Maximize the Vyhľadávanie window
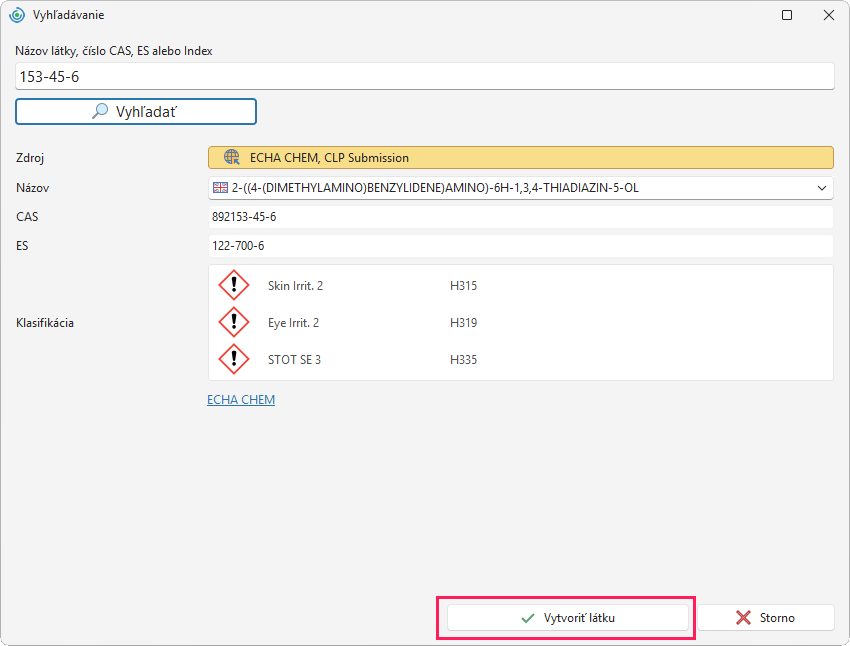Screen dimensions: 850x646 coord(787,15)
